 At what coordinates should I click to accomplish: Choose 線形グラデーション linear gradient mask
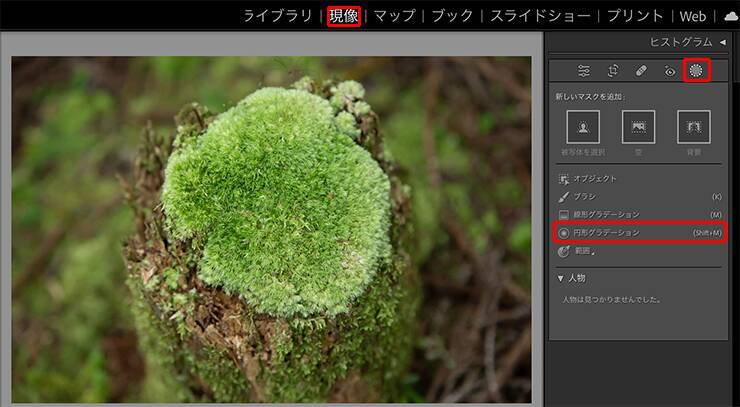[605, 215]
